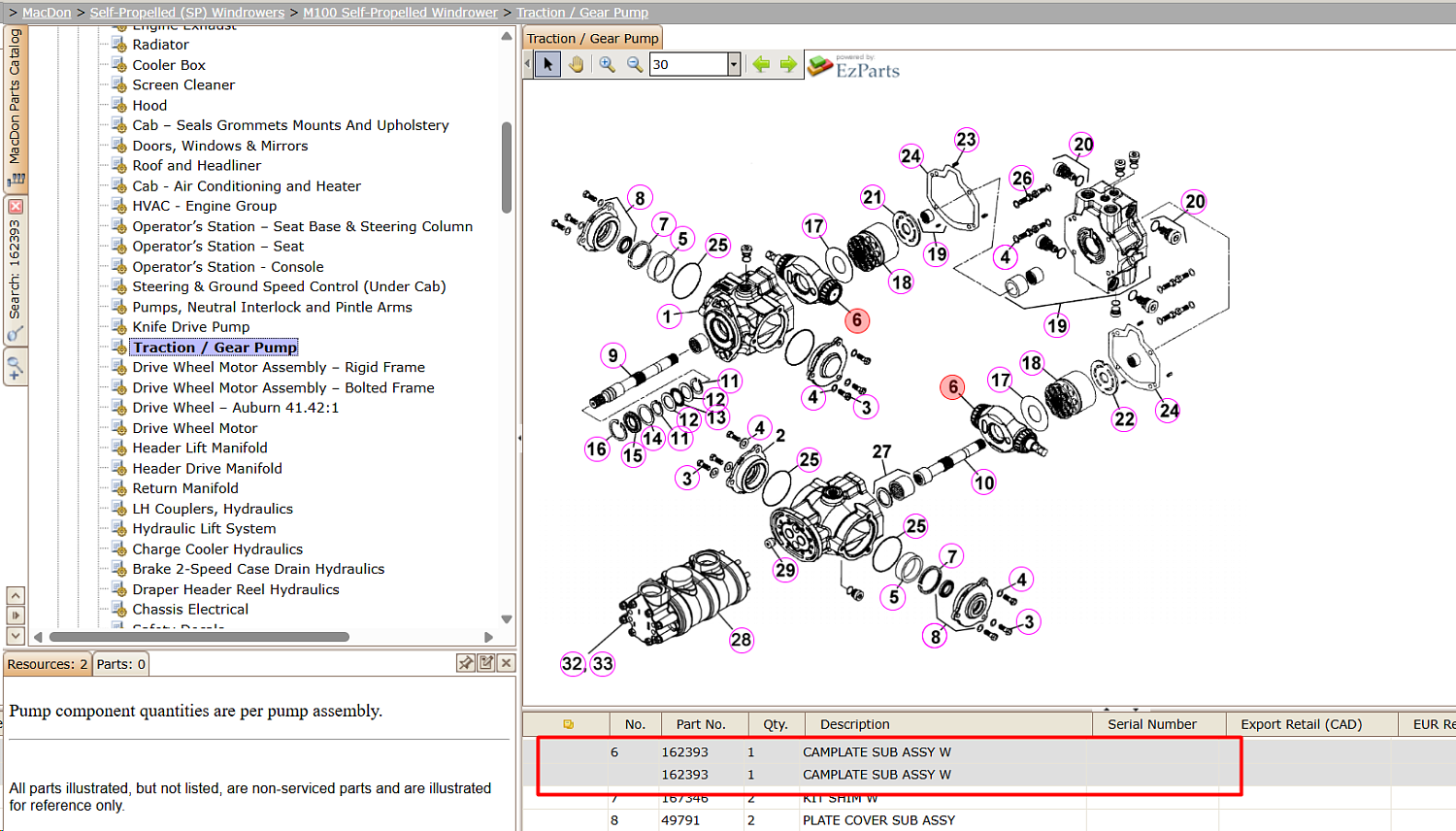Select the PLATE COVER SUB ASSY row
Screen dimensions: 1456x831
pos(989,820)
